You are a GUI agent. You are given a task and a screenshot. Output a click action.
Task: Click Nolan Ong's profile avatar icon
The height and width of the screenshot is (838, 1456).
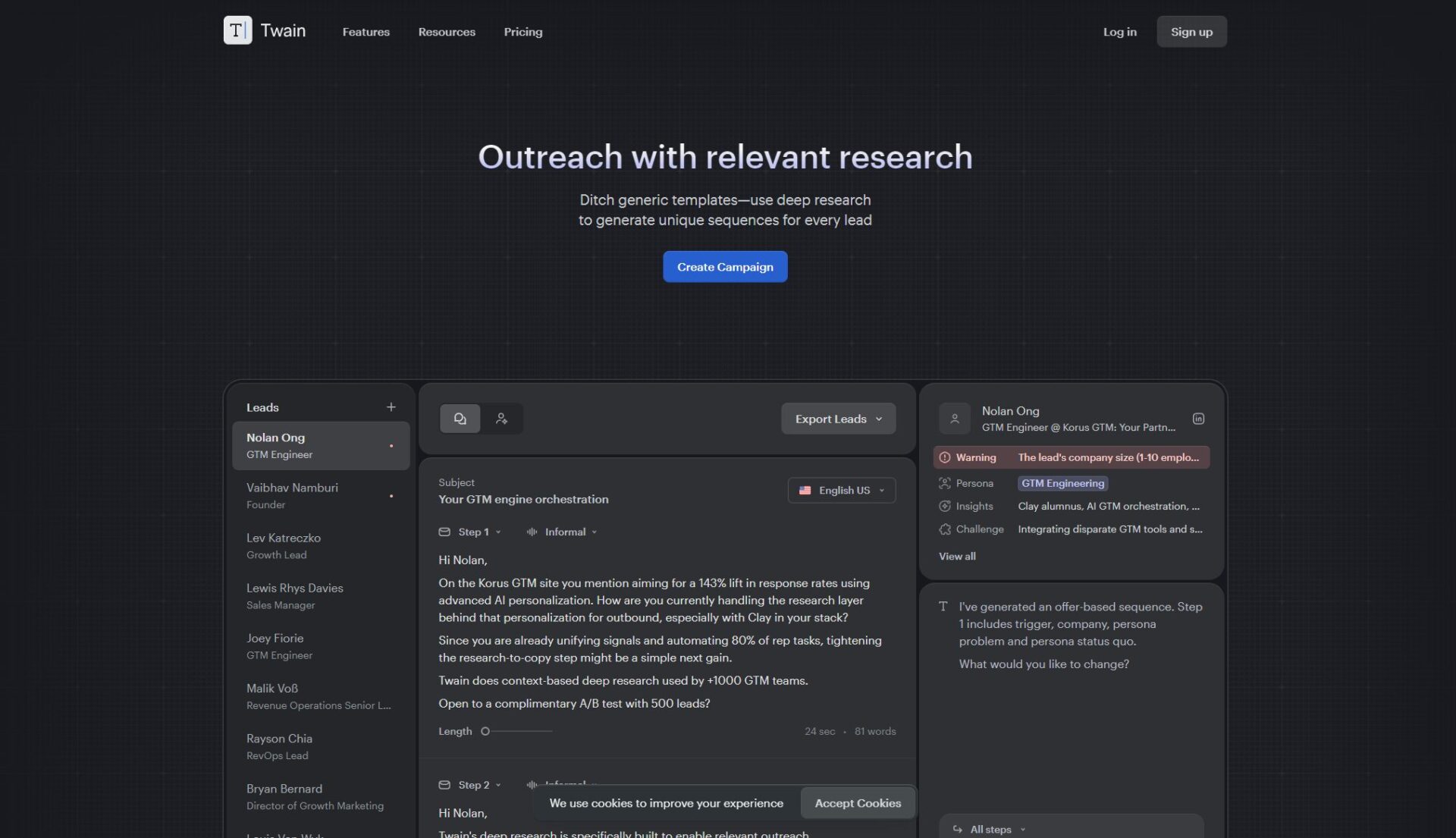(955, 419)
